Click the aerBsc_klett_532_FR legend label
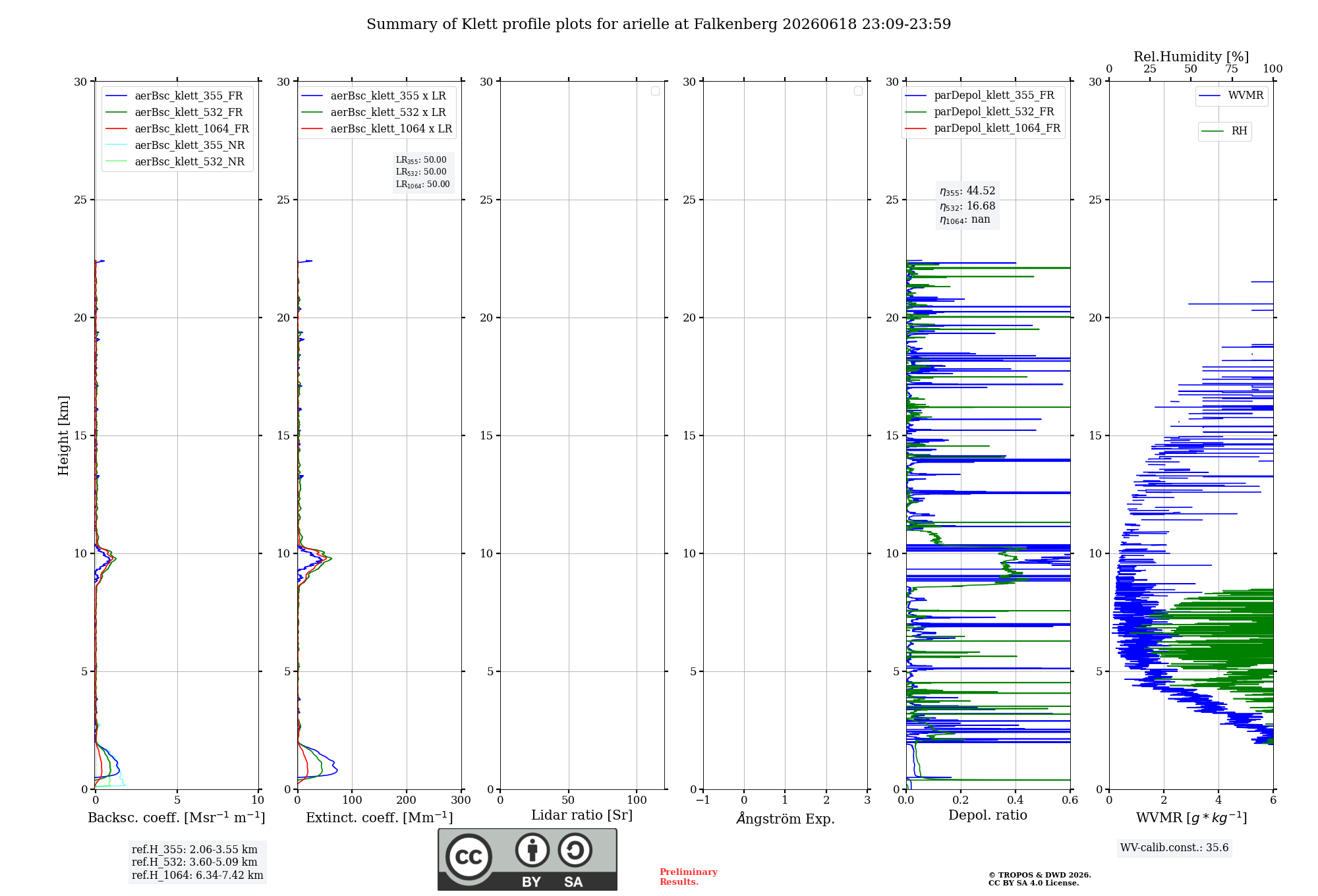 click(188, 112)
